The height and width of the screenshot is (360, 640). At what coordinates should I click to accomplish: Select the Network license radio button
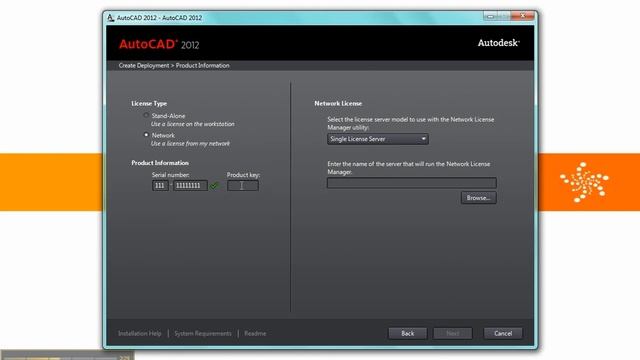pos(146,135)
